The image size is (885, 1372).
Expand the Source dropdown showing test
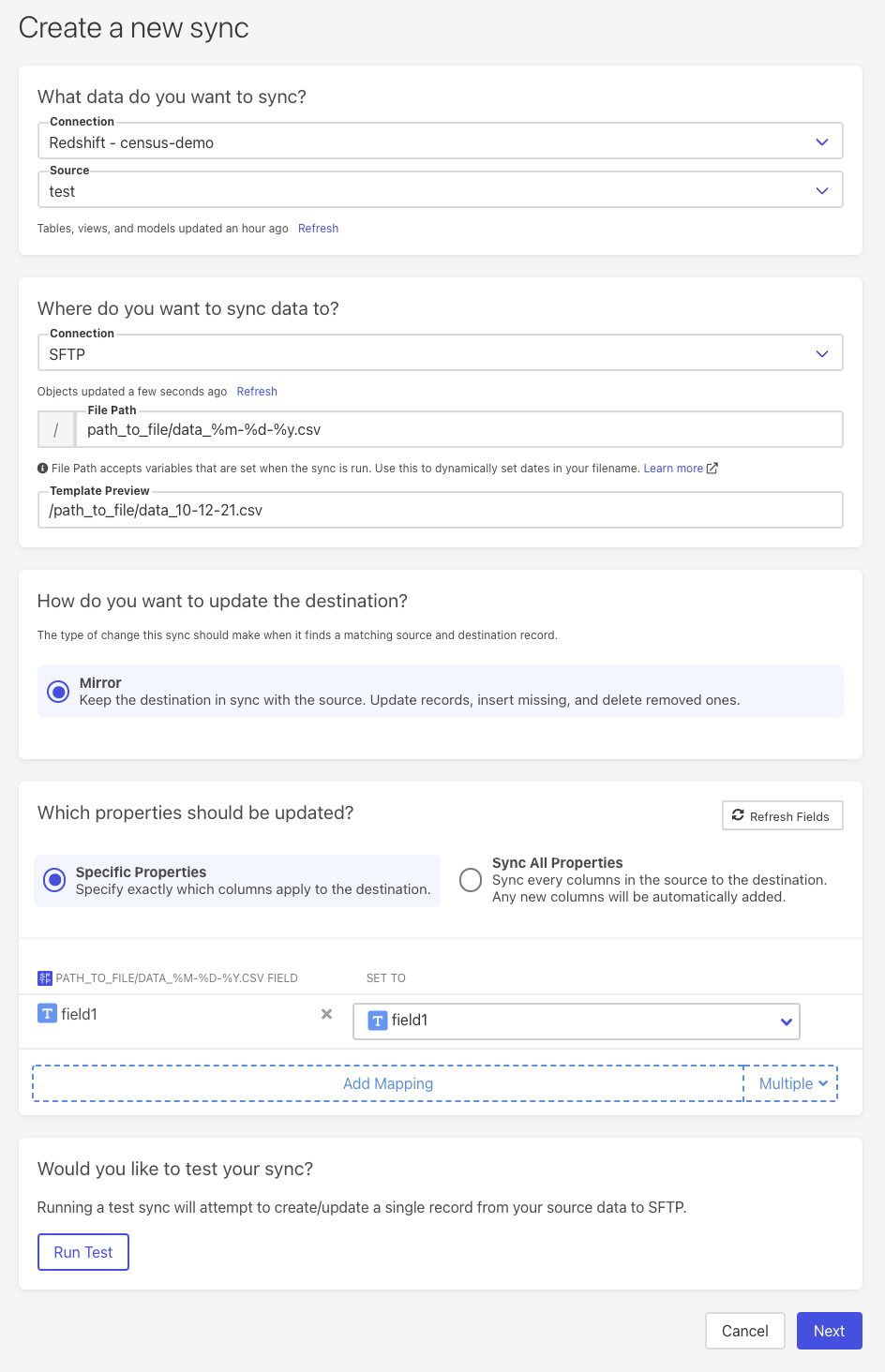[440, 191]
